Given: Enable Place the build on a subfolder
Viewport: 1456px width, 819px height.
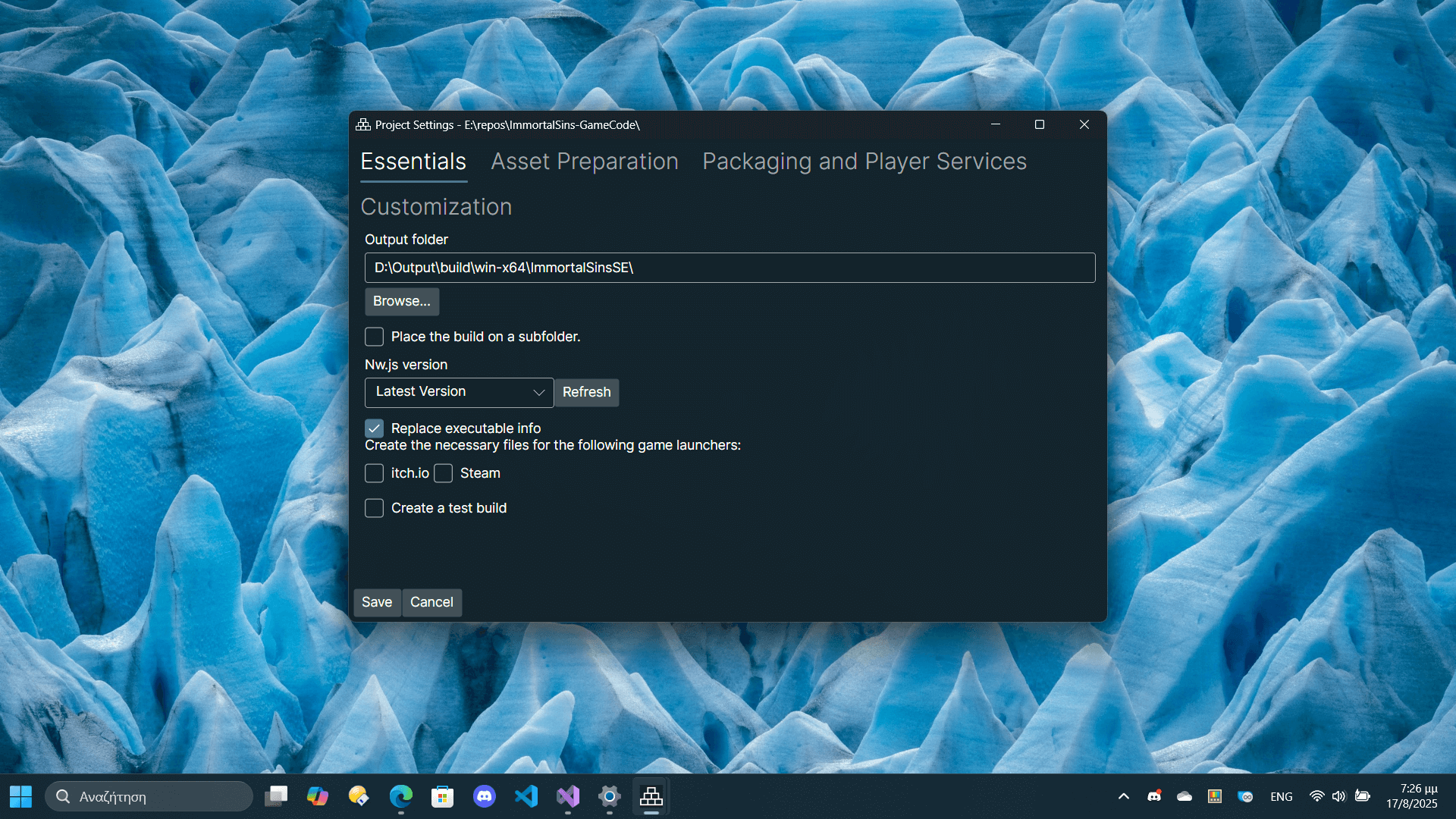Looking at the screenshot, I should [374, 337].
